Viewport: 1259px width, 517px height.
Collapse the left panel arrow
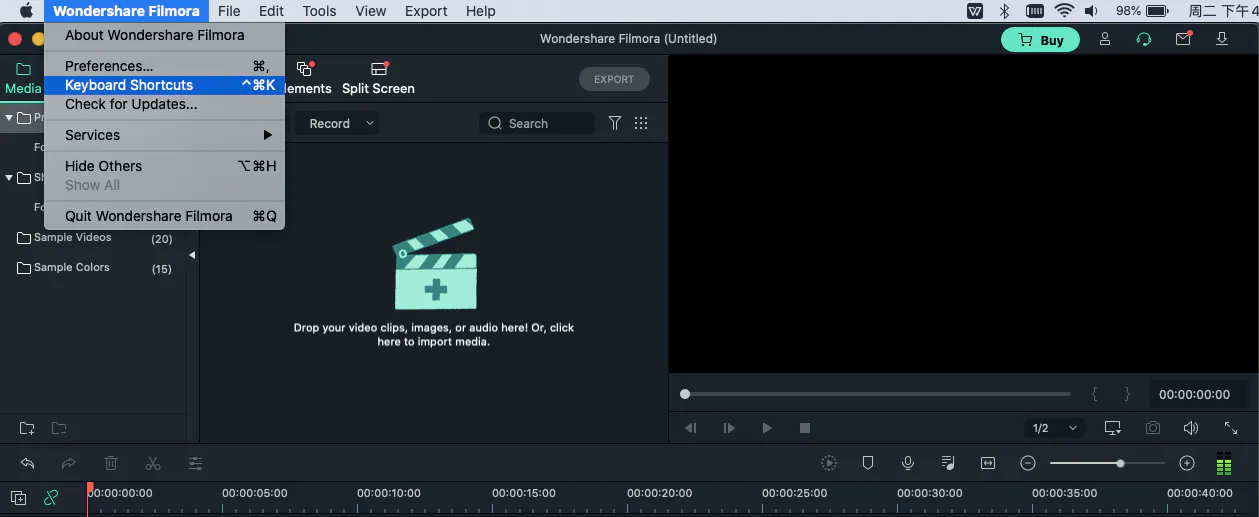(192, 255)
